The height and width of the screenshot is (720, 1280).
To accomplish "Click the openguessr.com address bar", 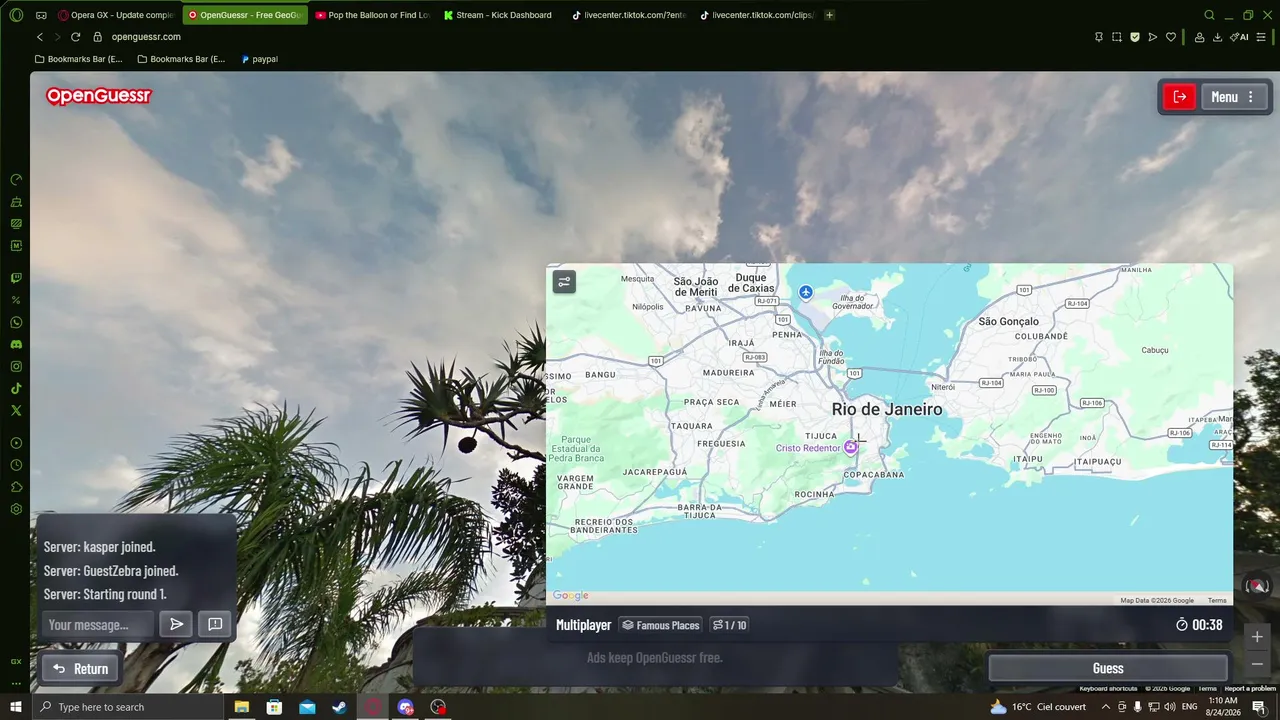I will coord(146,37).
